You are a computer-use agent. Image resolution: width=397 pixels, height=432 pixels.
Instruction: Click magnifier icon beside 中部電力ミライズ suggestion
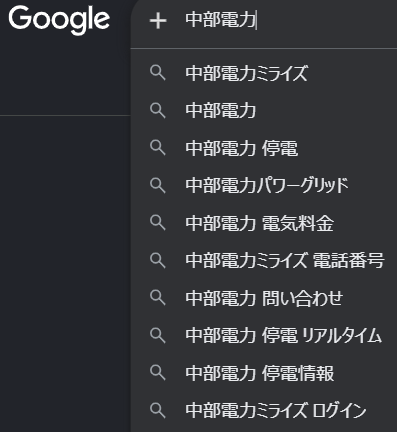(x=158, y=73)
